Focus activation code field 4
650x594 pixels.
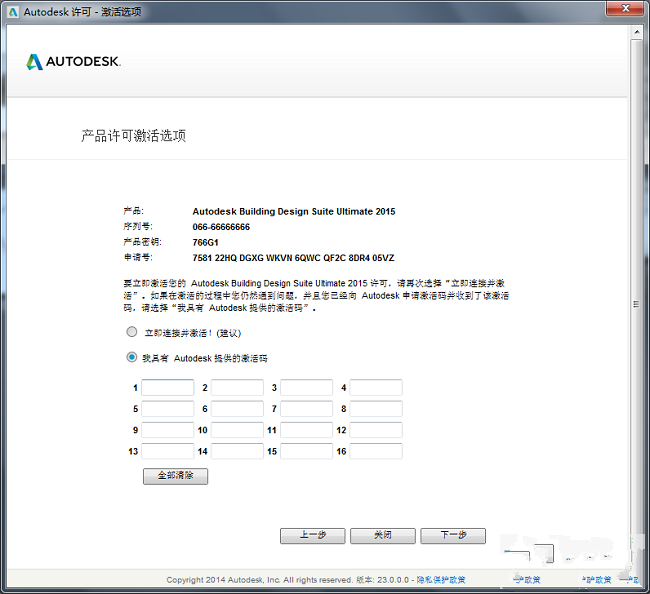pos(376,387)
